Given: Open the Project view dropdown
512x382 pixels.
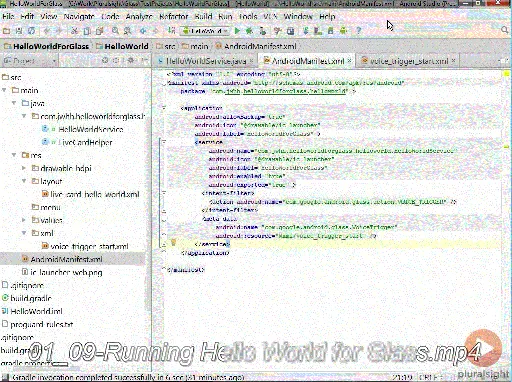Looking at the screenshot, I should (30, 61).
